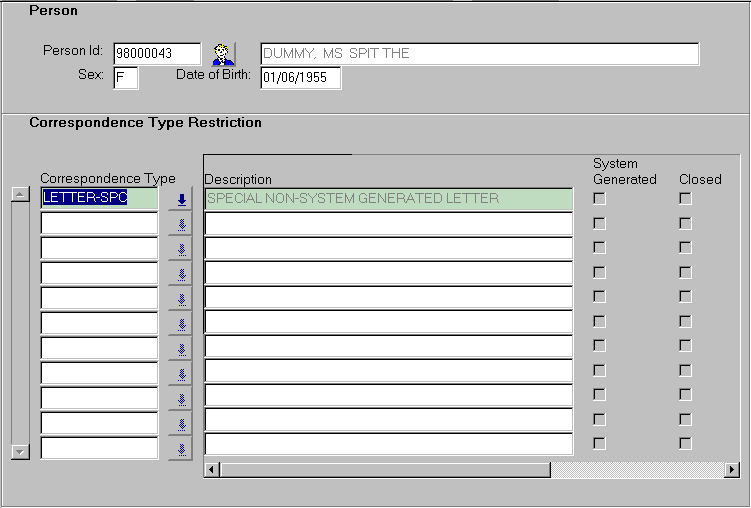Click the person lookup icon beside Person Id
This screenshot has height=508, width=751.
[x=222, y=54]
